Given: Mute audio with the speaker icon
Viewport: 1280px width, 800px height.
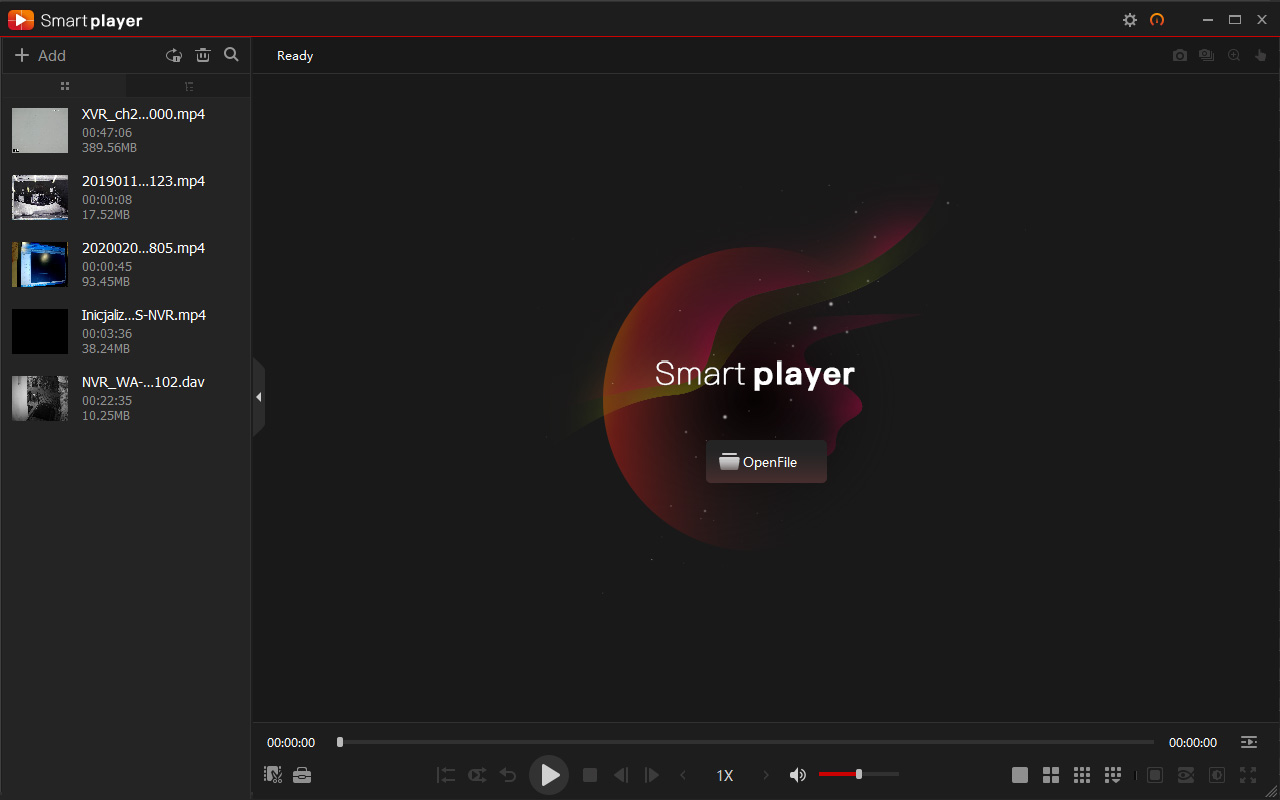Looking at the screenshot, I should tap(798, 775).
